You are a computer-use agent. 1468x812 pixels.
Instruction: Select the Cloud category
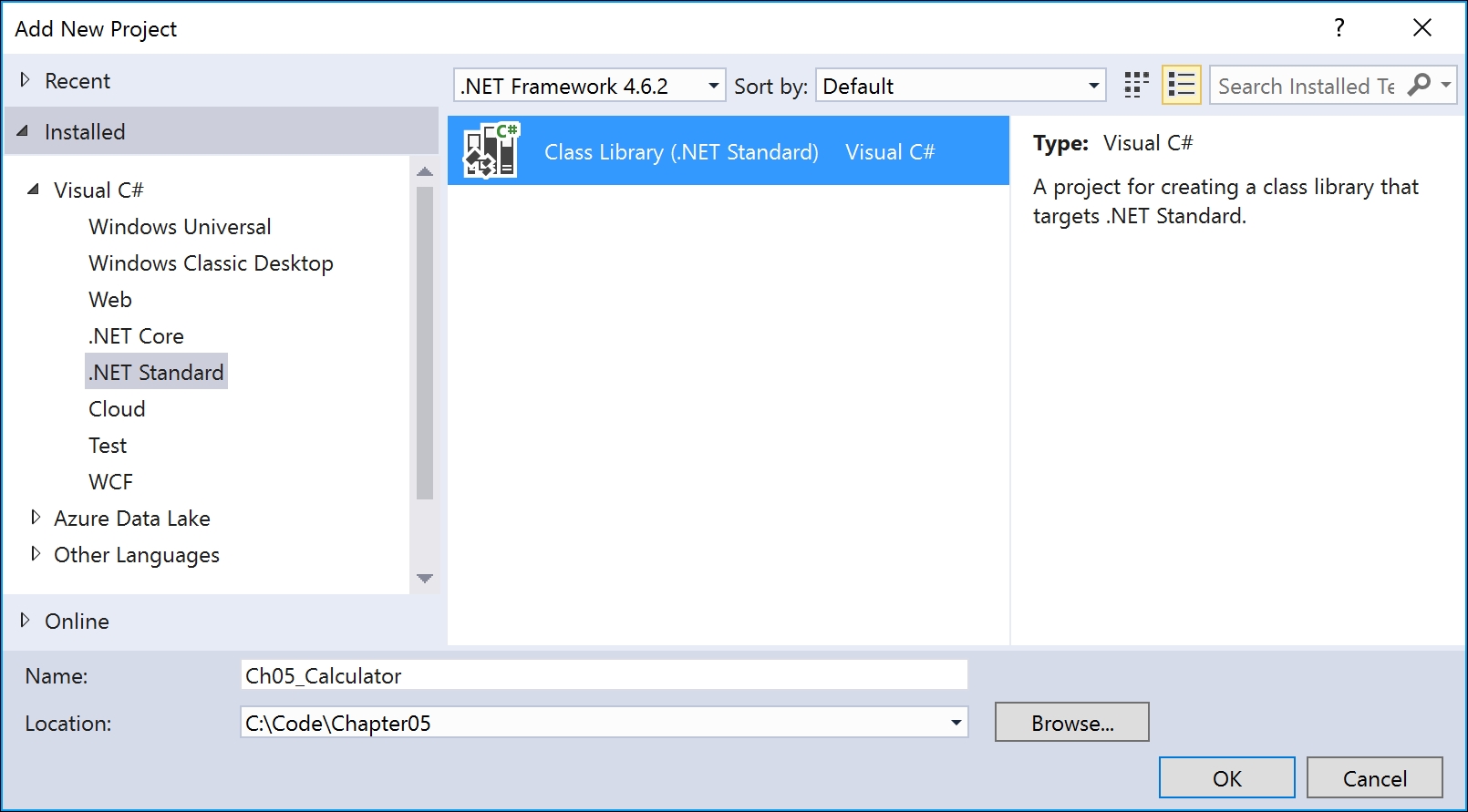coord(117,408)
